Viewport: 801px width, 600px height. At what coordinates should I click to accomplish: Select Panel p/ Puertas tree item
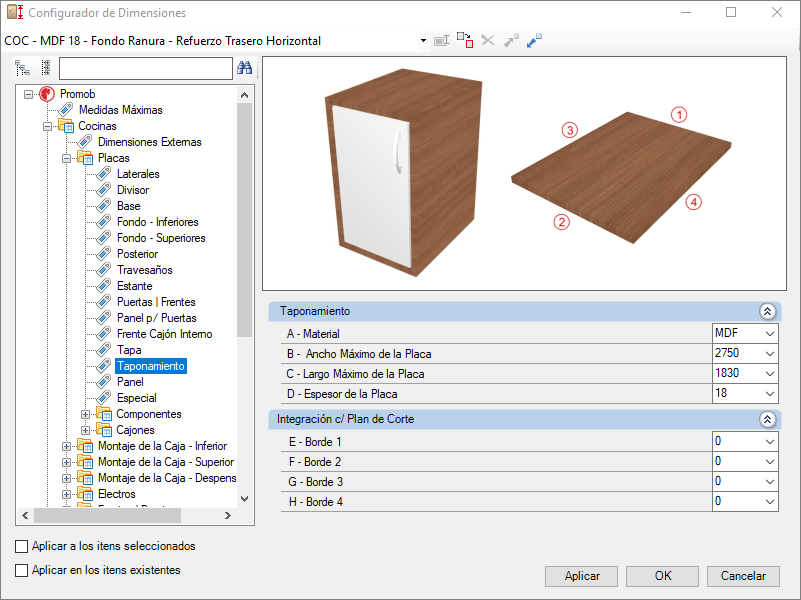pyautogui.click(x=156, y=318)
